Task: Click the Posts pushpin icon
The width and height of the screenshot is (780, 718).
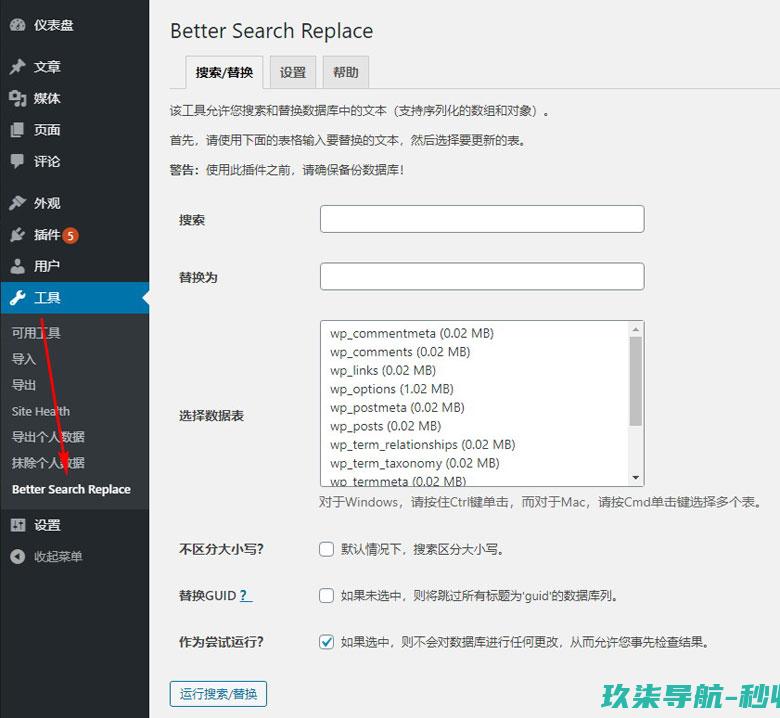Action: click(17, 67)
